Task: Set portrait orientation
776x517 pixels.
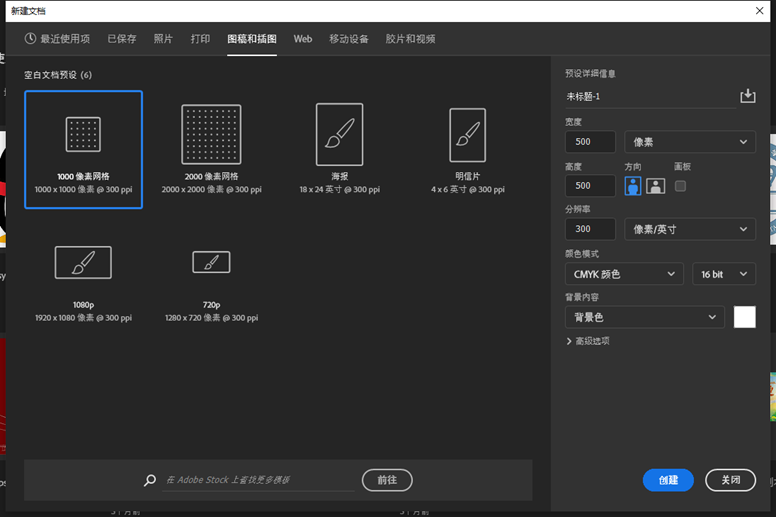Action: click(633, 186)
